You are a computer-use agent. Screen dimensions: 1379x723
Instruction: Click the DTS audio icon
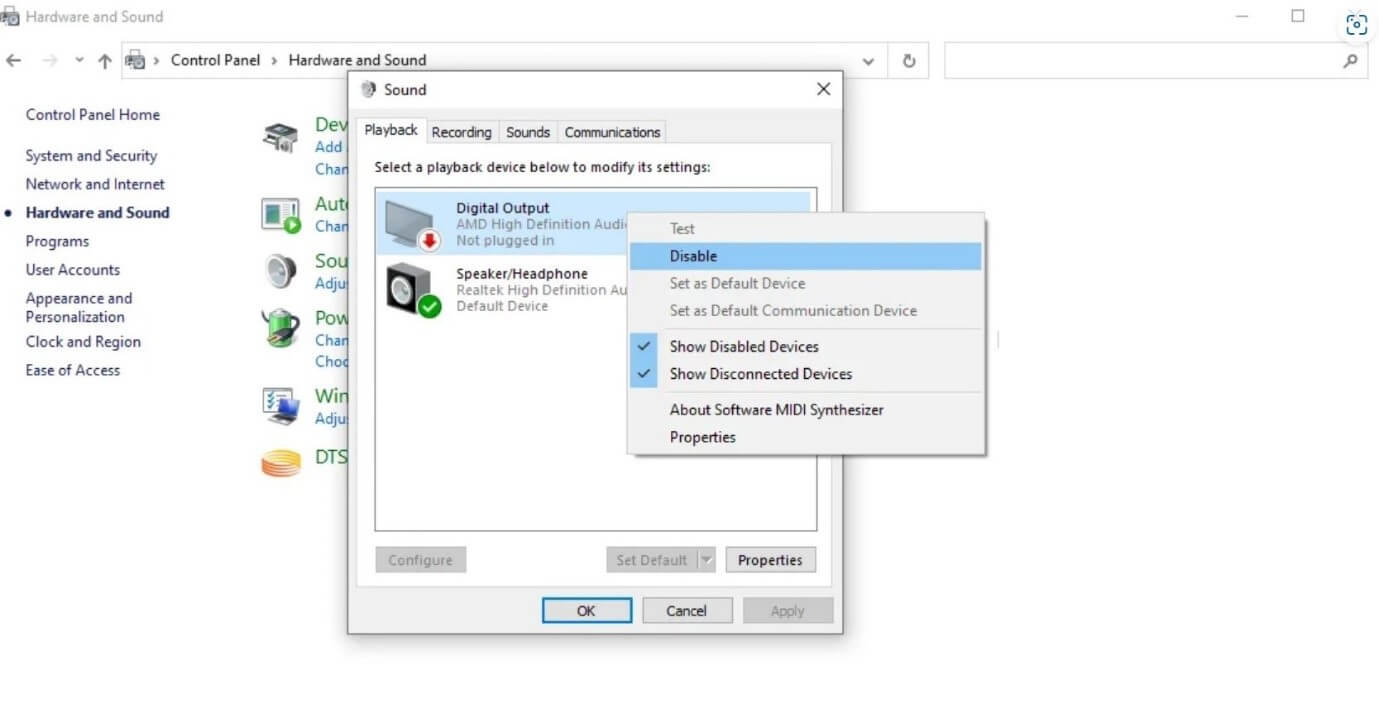tap(280, 462)
